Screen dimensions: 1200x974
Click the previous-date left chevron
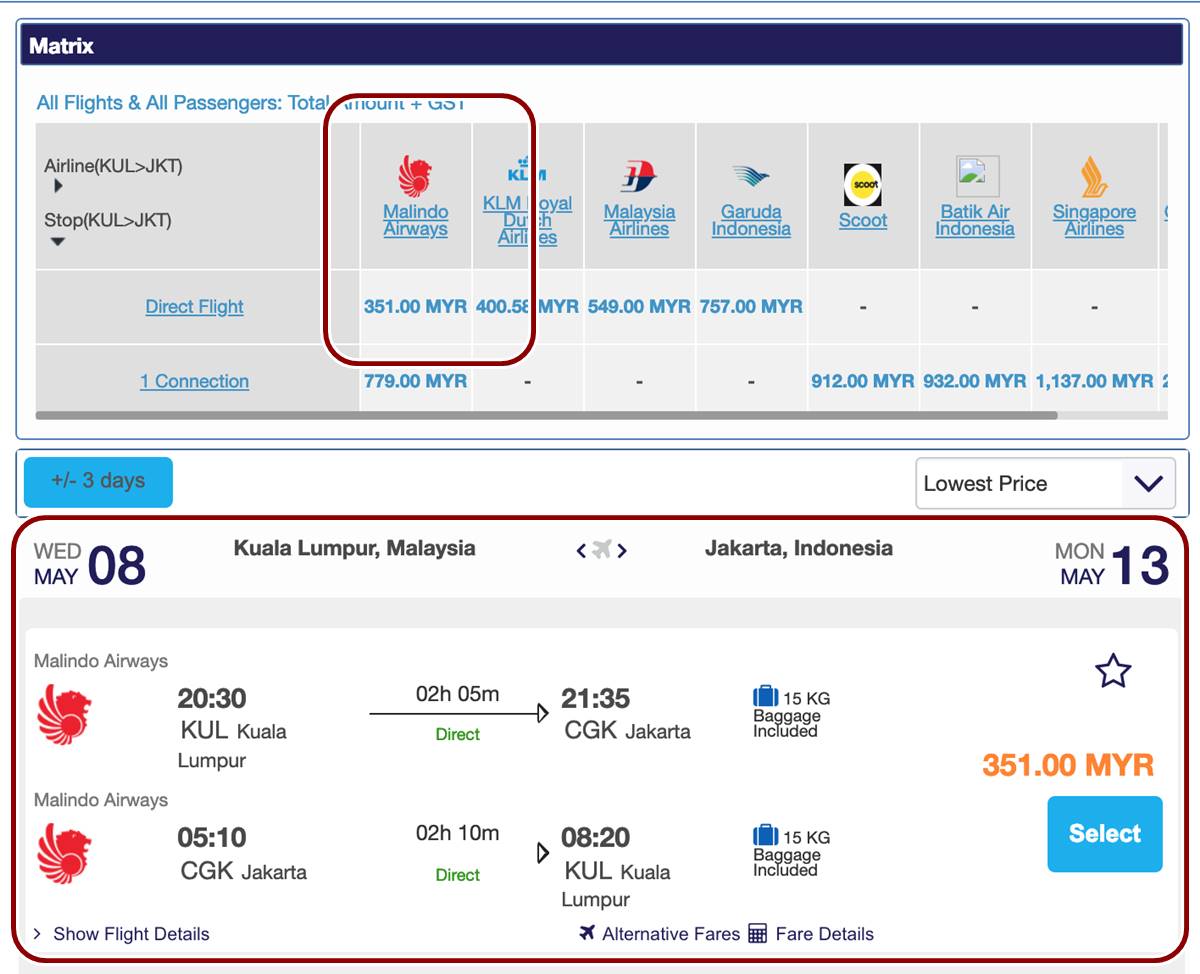[x=581, y=550]
